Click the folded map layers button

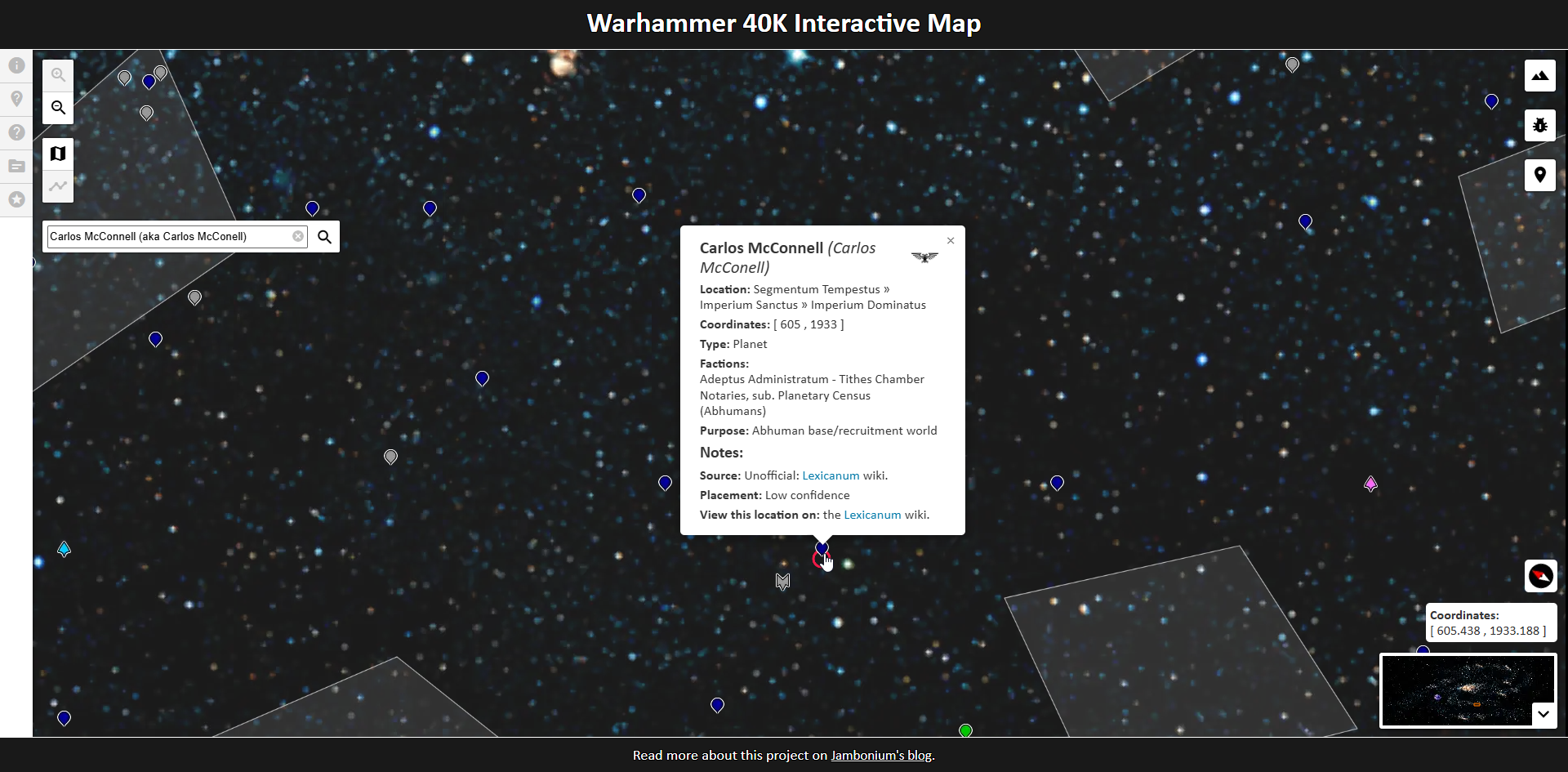tap(58, 154)
